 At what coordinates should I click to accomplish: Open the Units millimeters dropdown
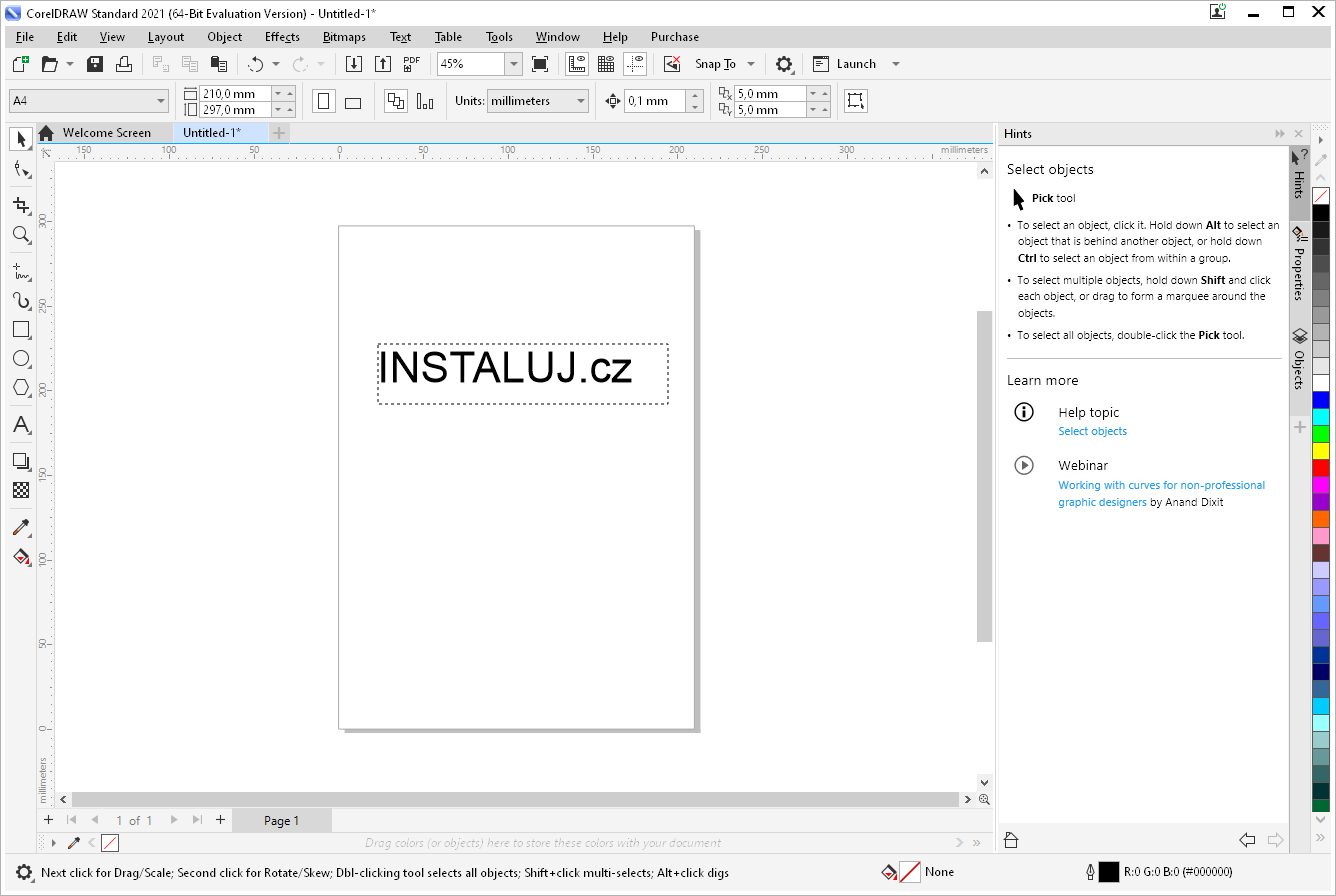point(580,101)
